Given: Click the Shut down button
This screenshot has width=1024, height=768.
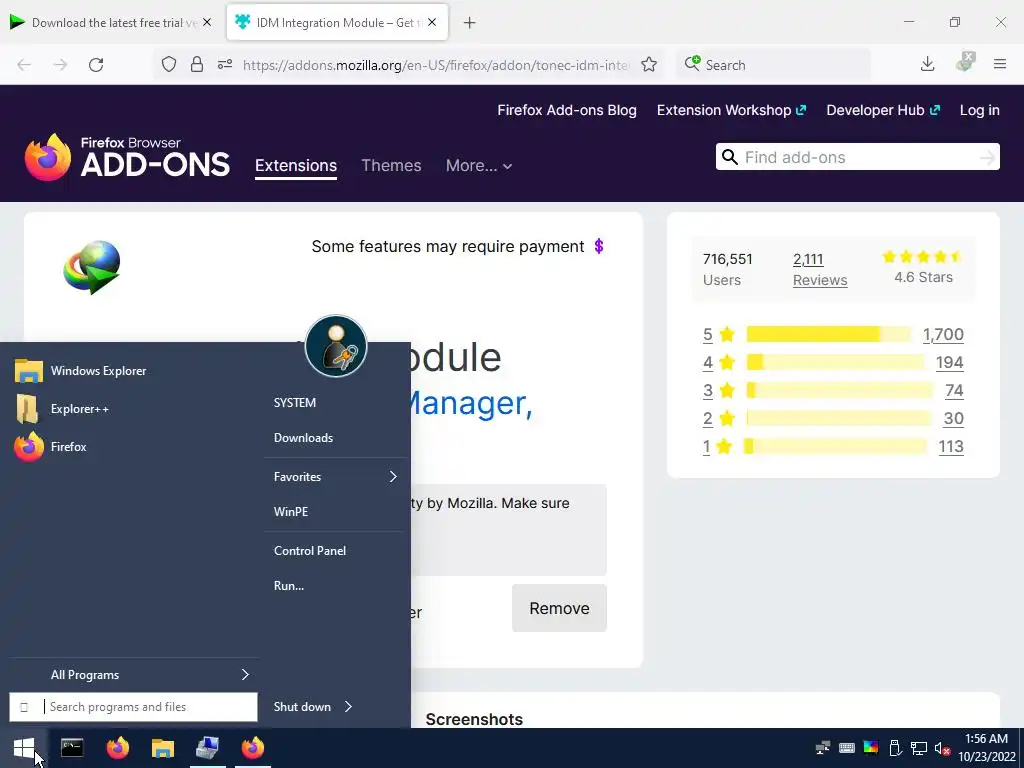Looking at the screenshot, I should point(302,707).
